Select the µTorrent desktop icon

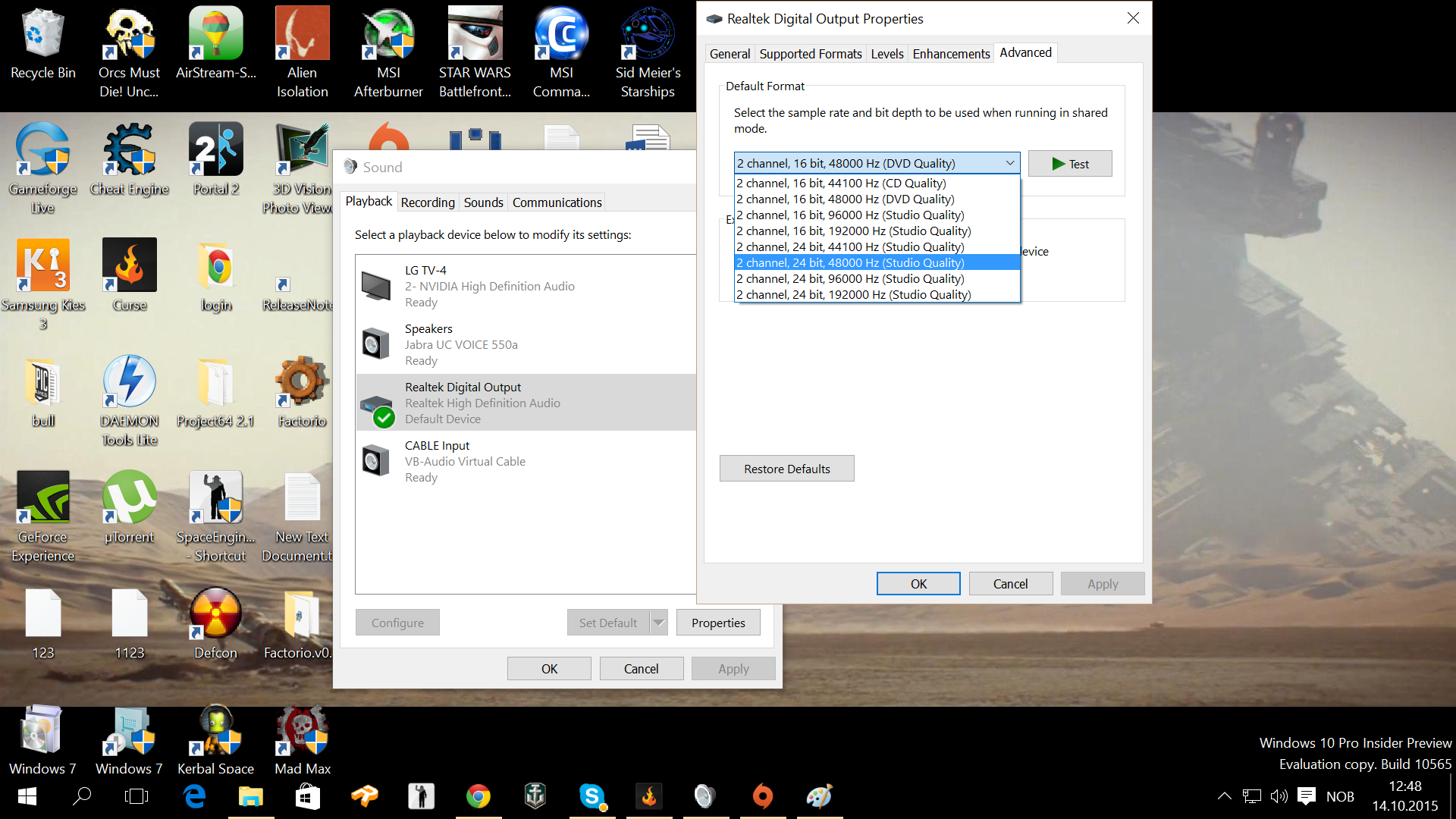130,507
